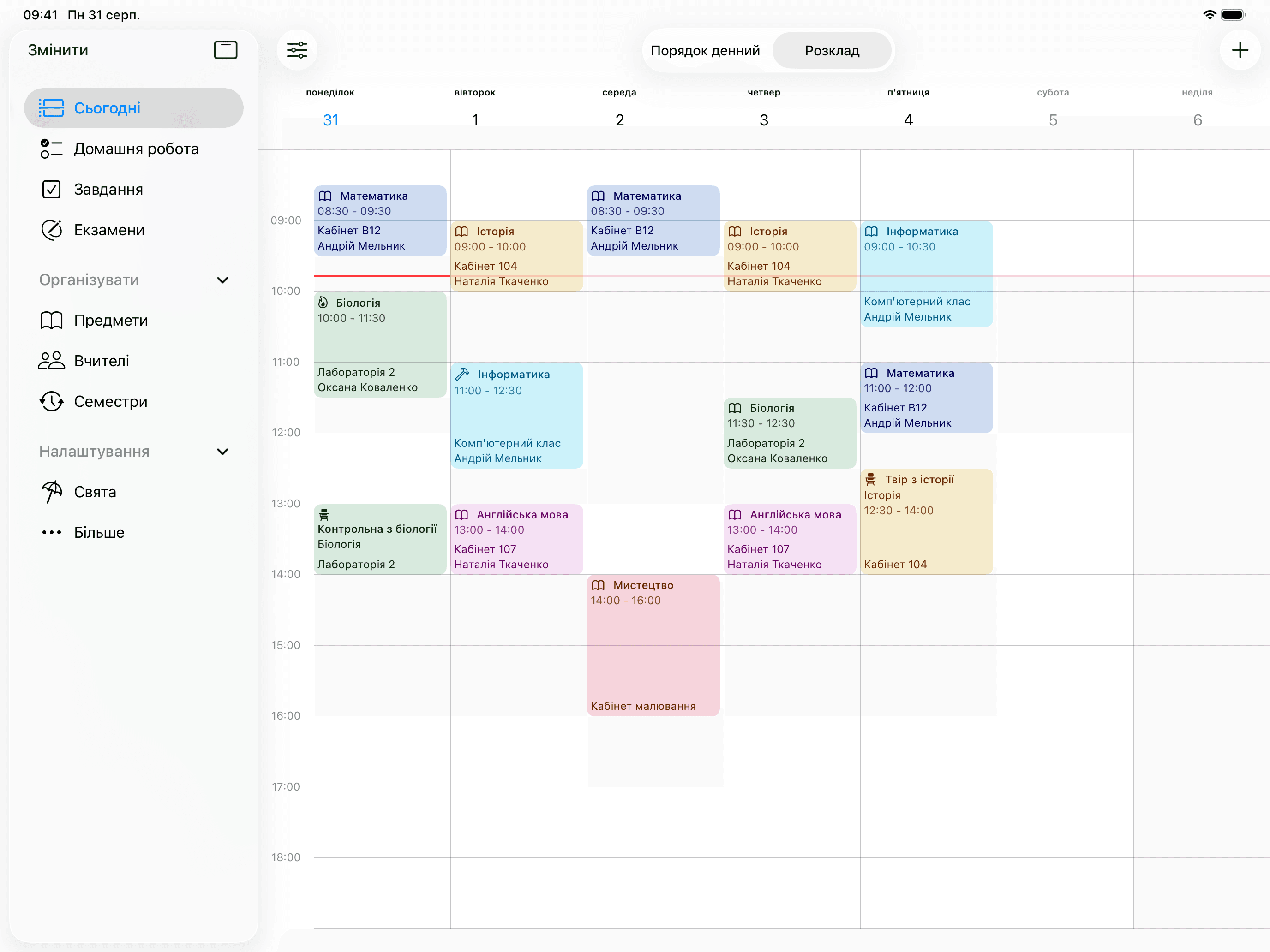Click the hammer icon on Tuesday Інформатика
This screenshot has height=952, width=1270.
[x=462, y=374]
